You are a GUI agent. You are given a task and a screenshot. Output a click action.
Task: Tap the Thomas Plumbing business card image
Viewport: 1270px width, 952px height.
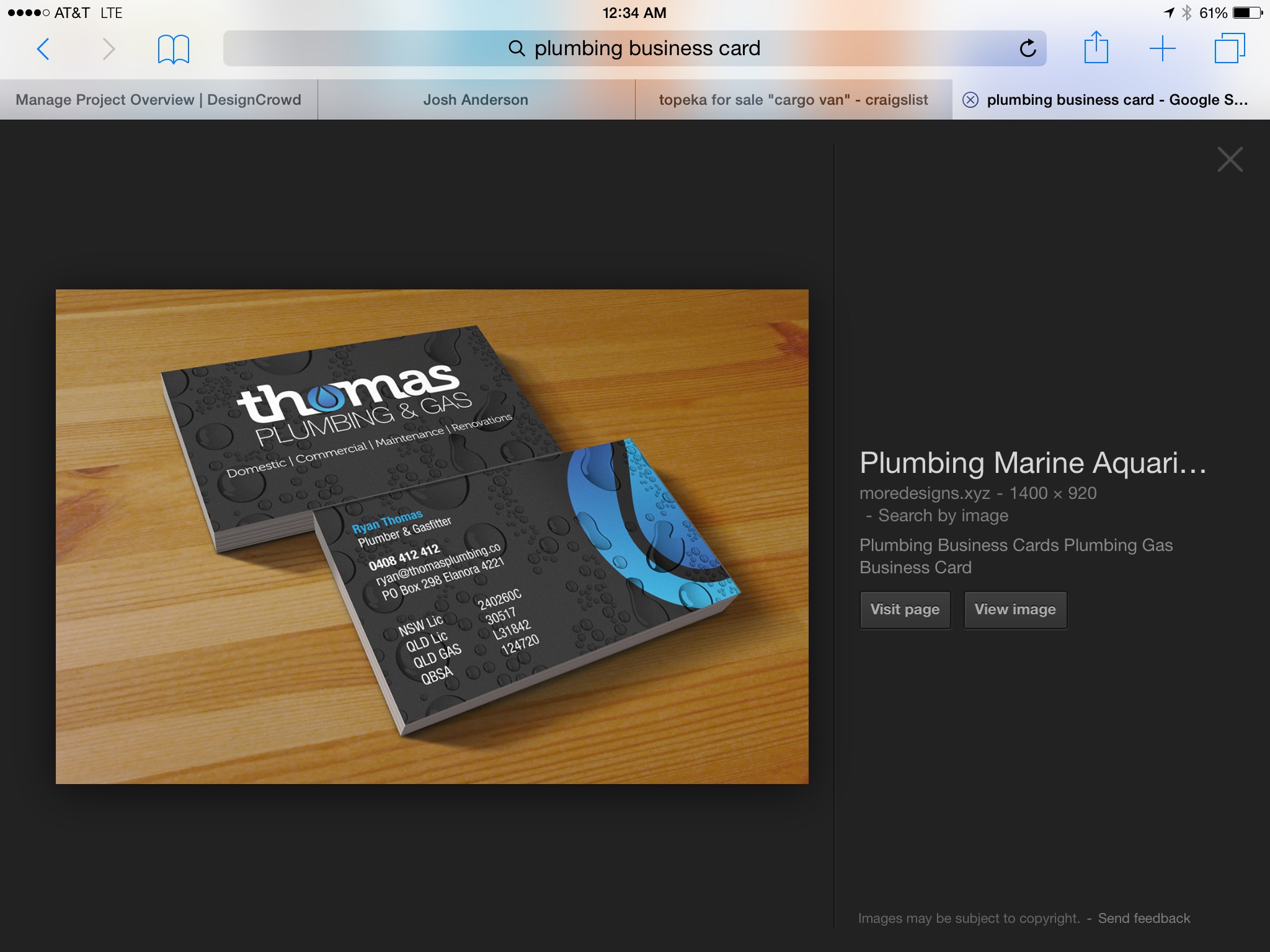[x=432, y=536]
